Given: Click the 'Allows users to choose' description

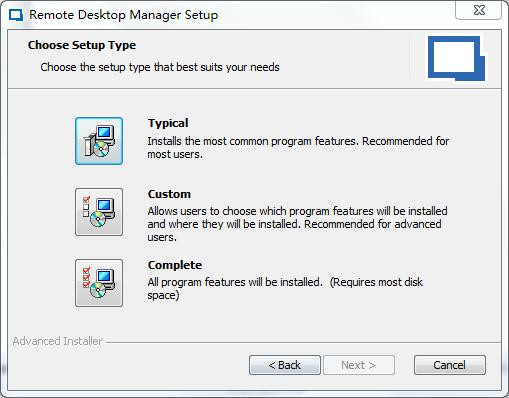Looking at the screenshot, I should [298, 224].
